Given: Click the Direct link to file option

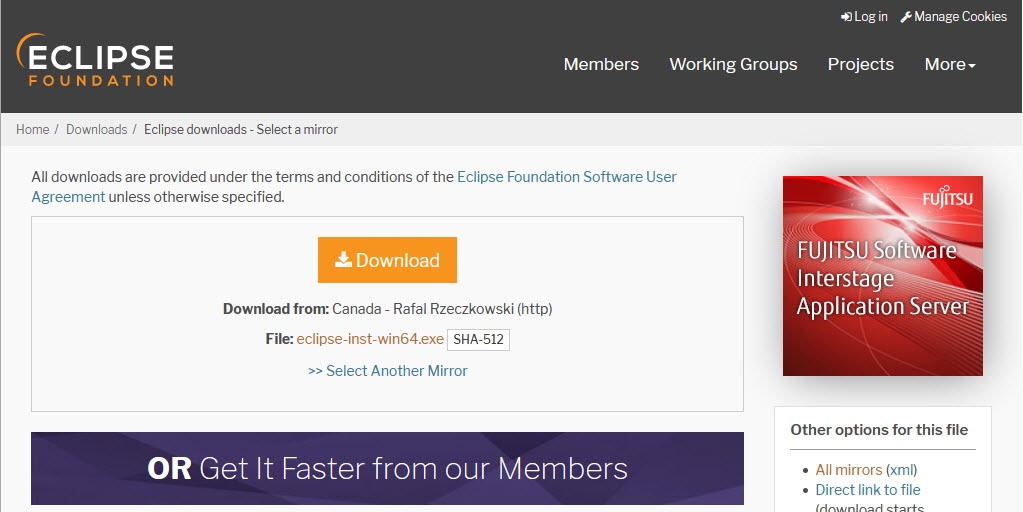Looking at the screenshot, I should point(867,490).
